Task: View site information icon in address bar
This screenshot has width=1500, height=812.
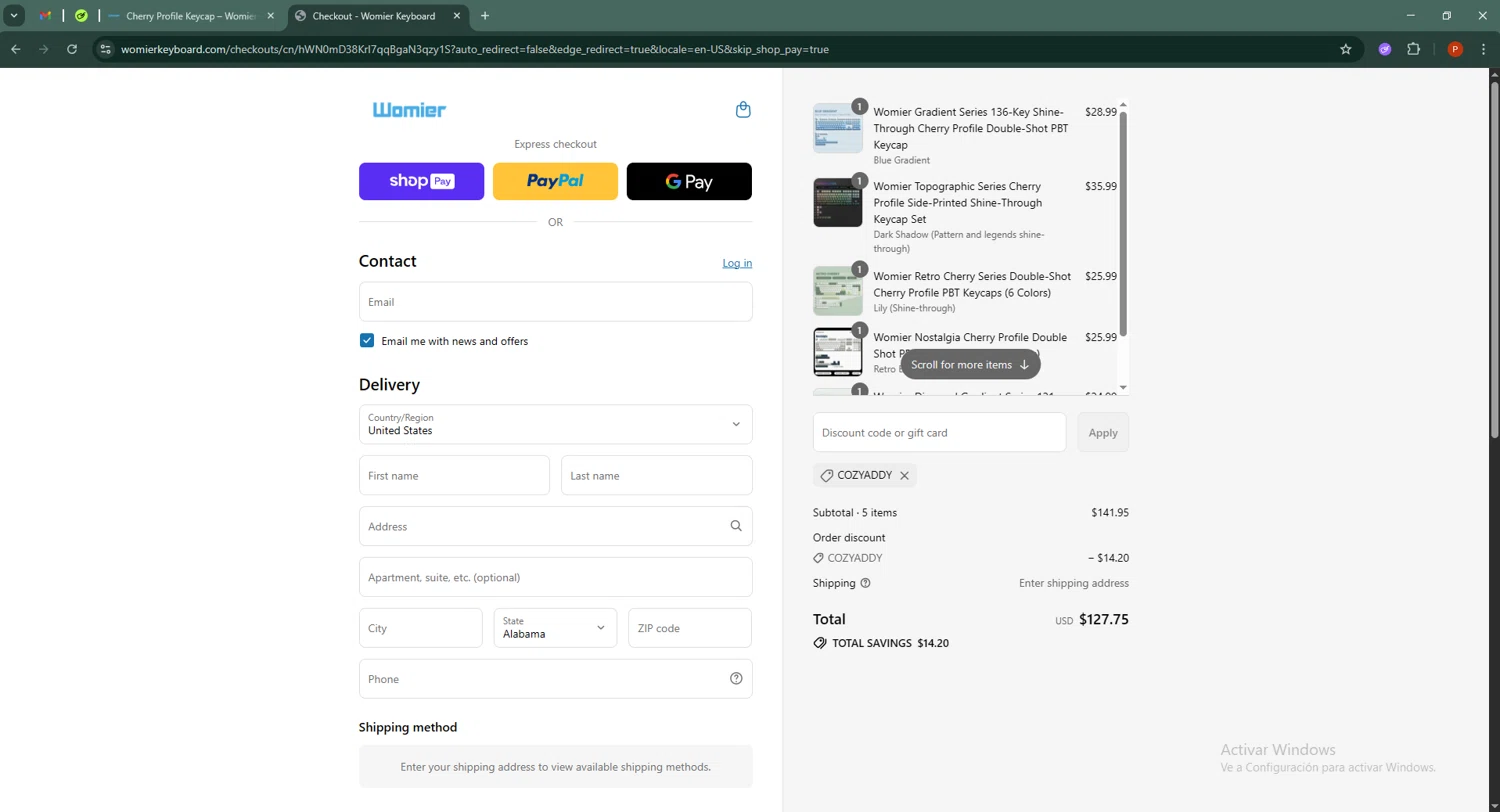Action: coord(106,49)
